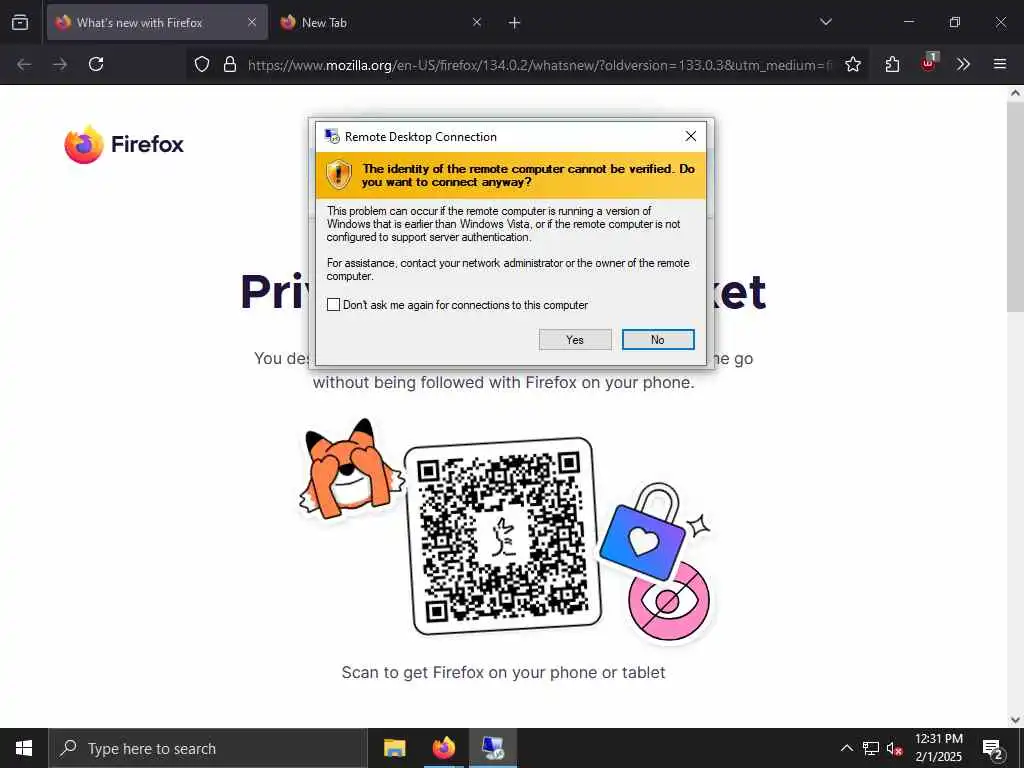Image resolution: width=1024 pixels, height=768 pixels.
Task: Click Yes in Remote Desktop dialog
Action: pos(575,340)
